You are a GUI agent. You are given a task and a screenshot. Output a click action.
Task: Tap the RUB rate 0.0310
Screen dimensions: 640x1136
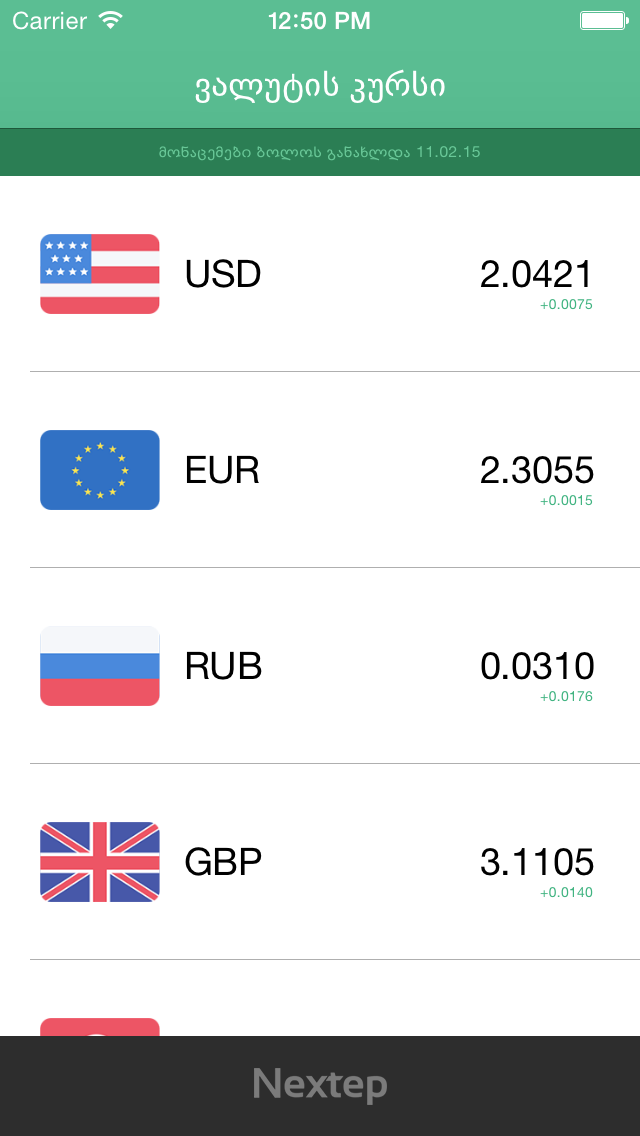[x=536, y=666]
